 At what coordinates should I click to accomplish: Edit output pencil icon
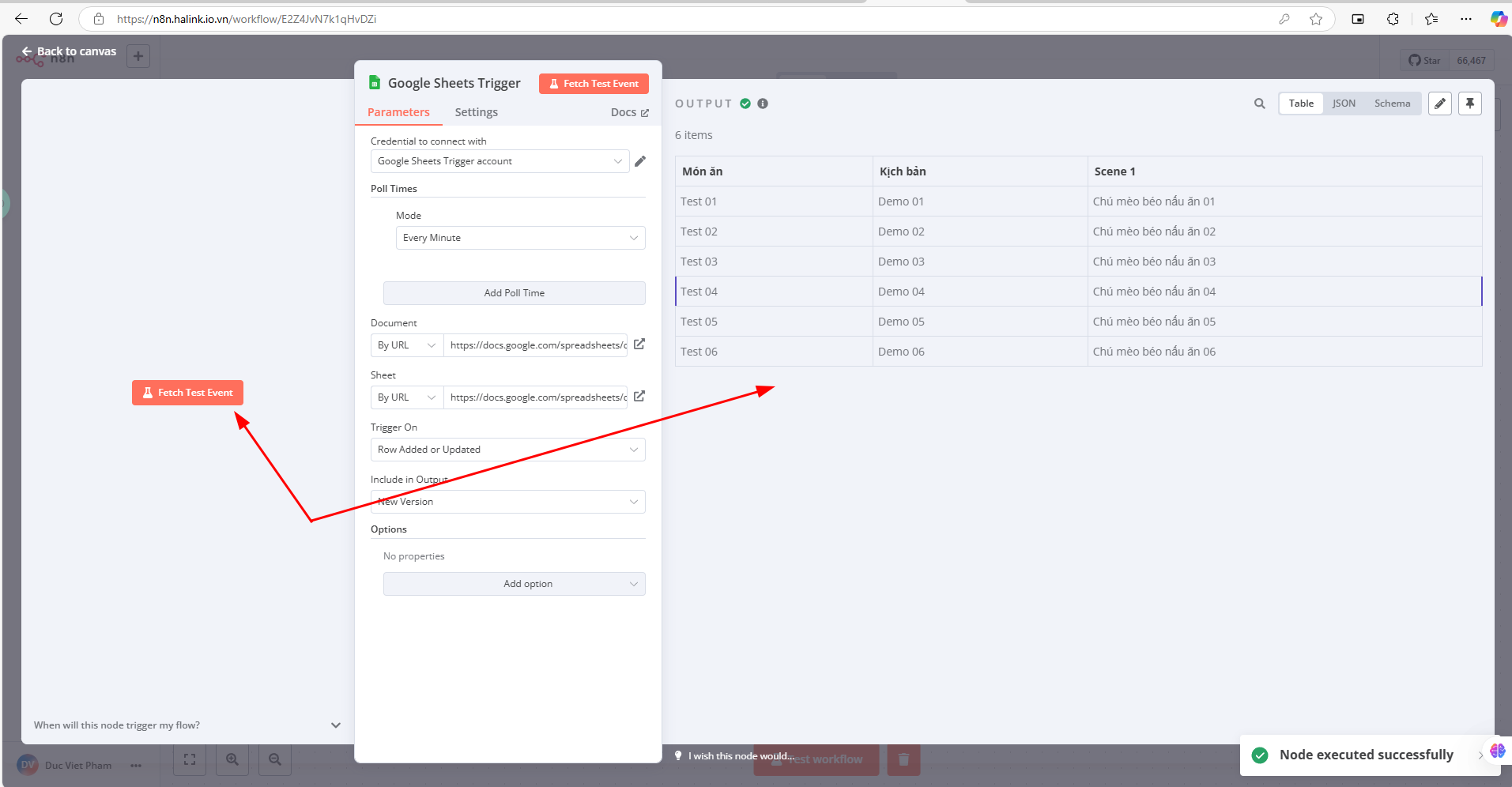pos(1440,104)
